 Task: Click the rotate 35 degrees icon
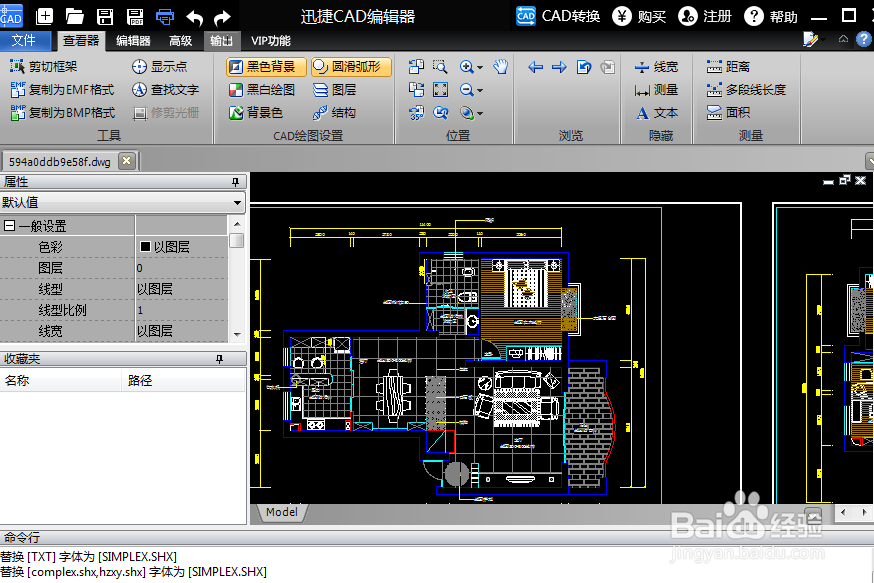[x=416, y=113]
